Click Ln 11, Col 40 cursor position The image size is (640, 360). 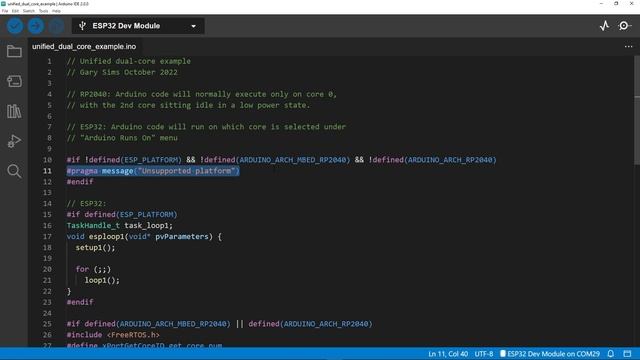pyautogui.click(x=448, y=354)
